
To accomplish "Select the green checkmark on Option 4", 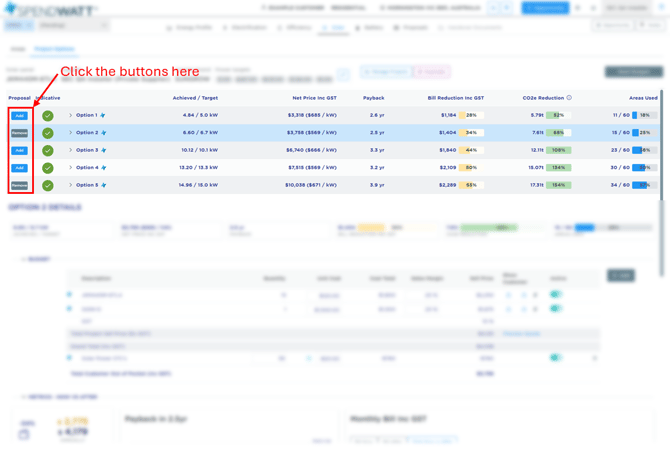I will (47, 168).
